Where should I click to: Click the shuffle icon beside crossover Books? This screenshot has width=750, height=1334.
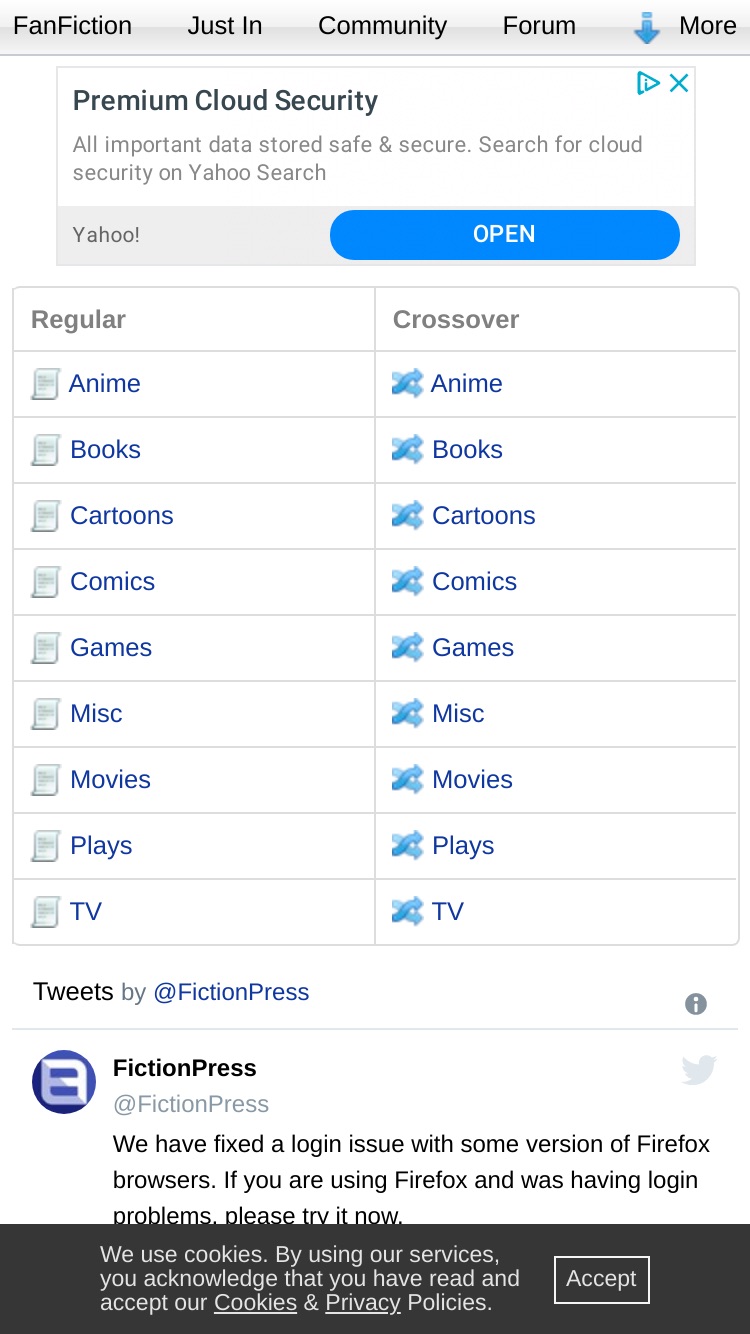tap(407, 449)
